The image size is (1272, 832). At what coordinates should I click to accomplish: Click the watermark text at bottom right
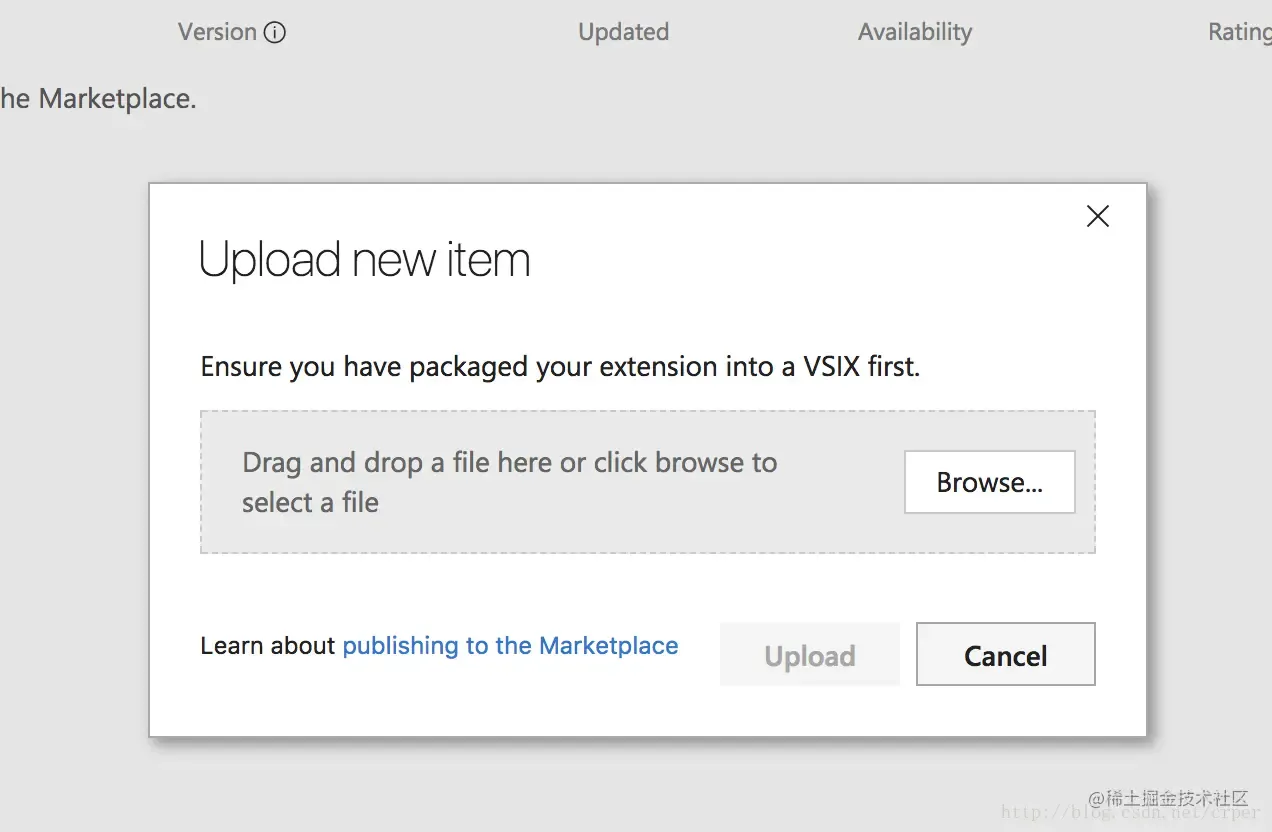1168,799
